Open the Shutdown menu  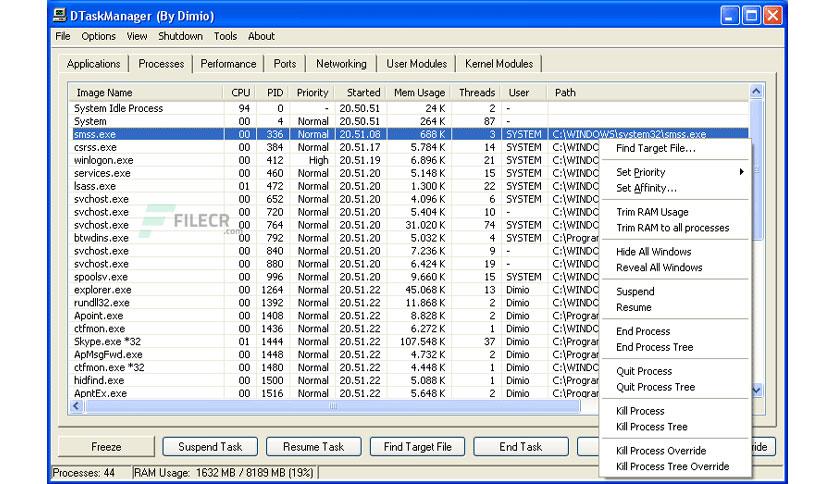180,36
